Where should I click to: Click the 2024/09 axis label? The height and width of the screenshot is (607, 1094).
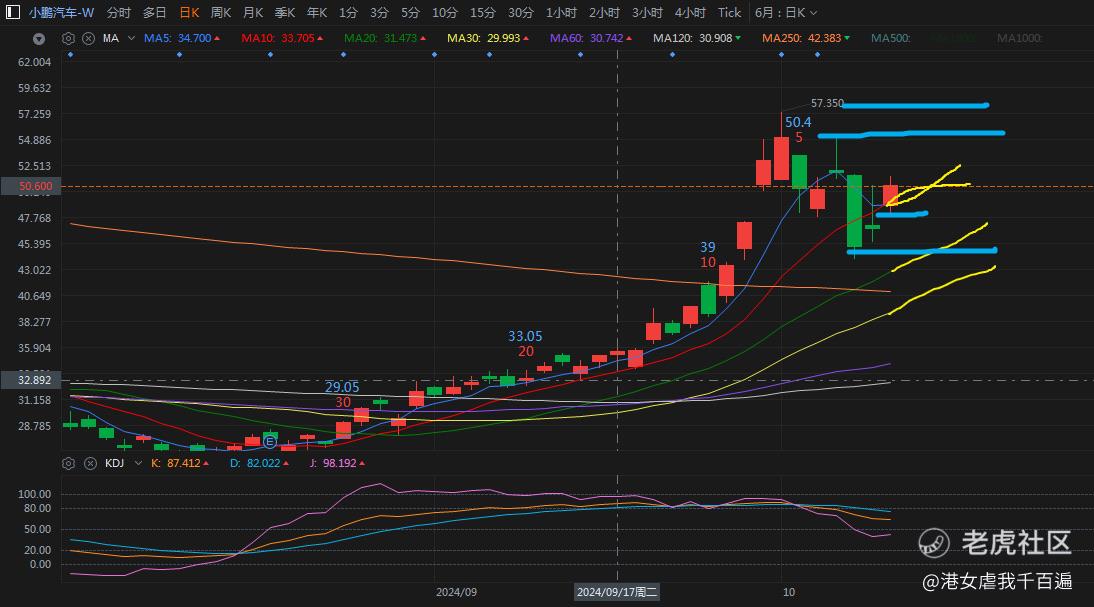point(456,592)
